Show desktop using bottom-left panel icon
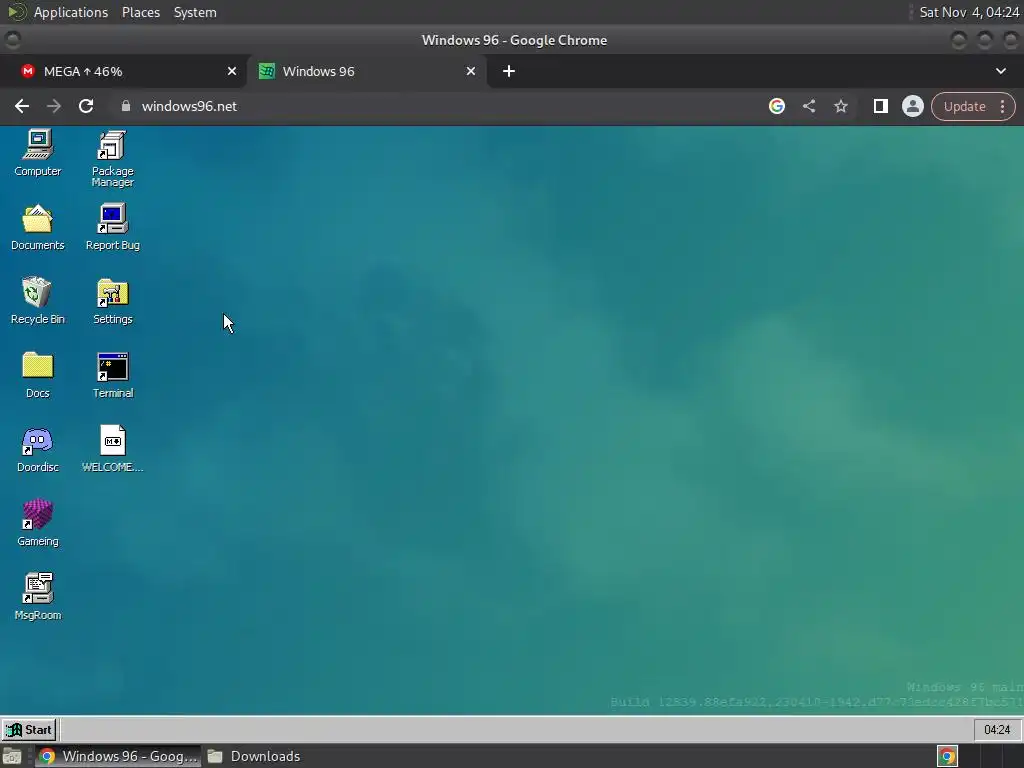Viewport: 1024px width, 768px height. [12, 756]
